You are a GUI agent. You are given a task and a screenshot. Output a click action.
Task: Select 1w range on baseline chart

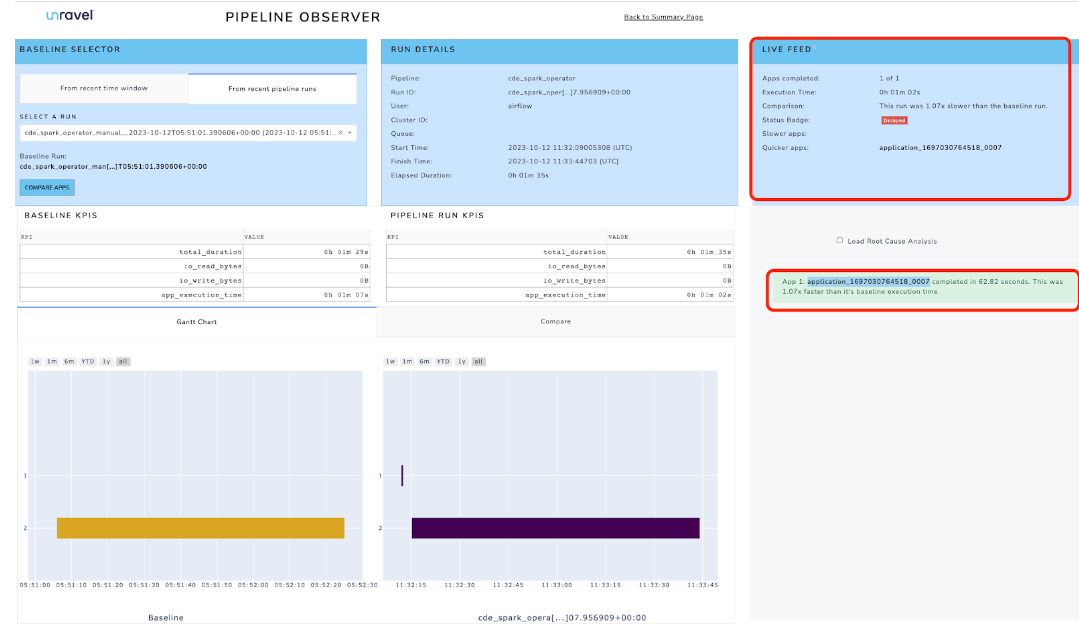[x=34, y=362]
